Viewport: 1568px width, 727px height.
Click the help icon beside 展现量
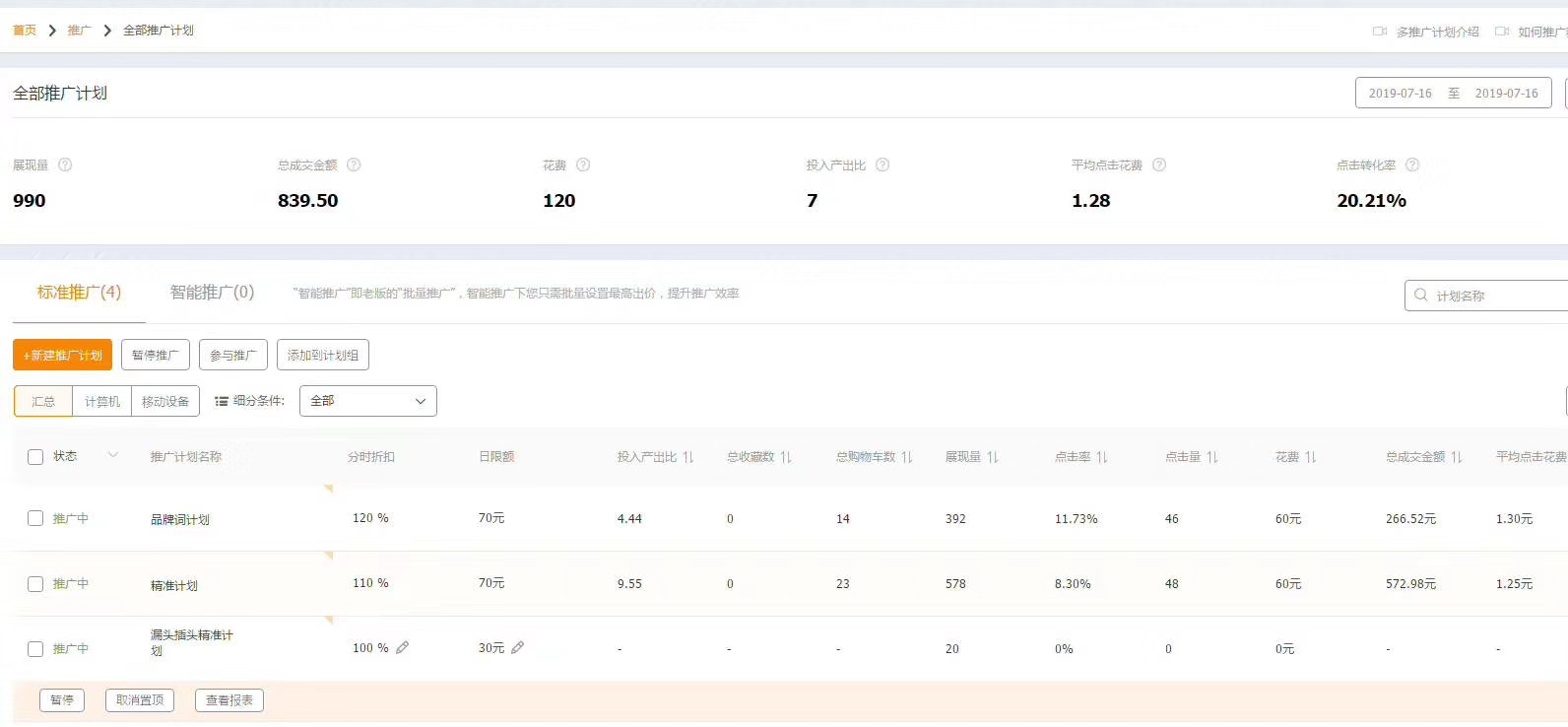tap(65, 165)
